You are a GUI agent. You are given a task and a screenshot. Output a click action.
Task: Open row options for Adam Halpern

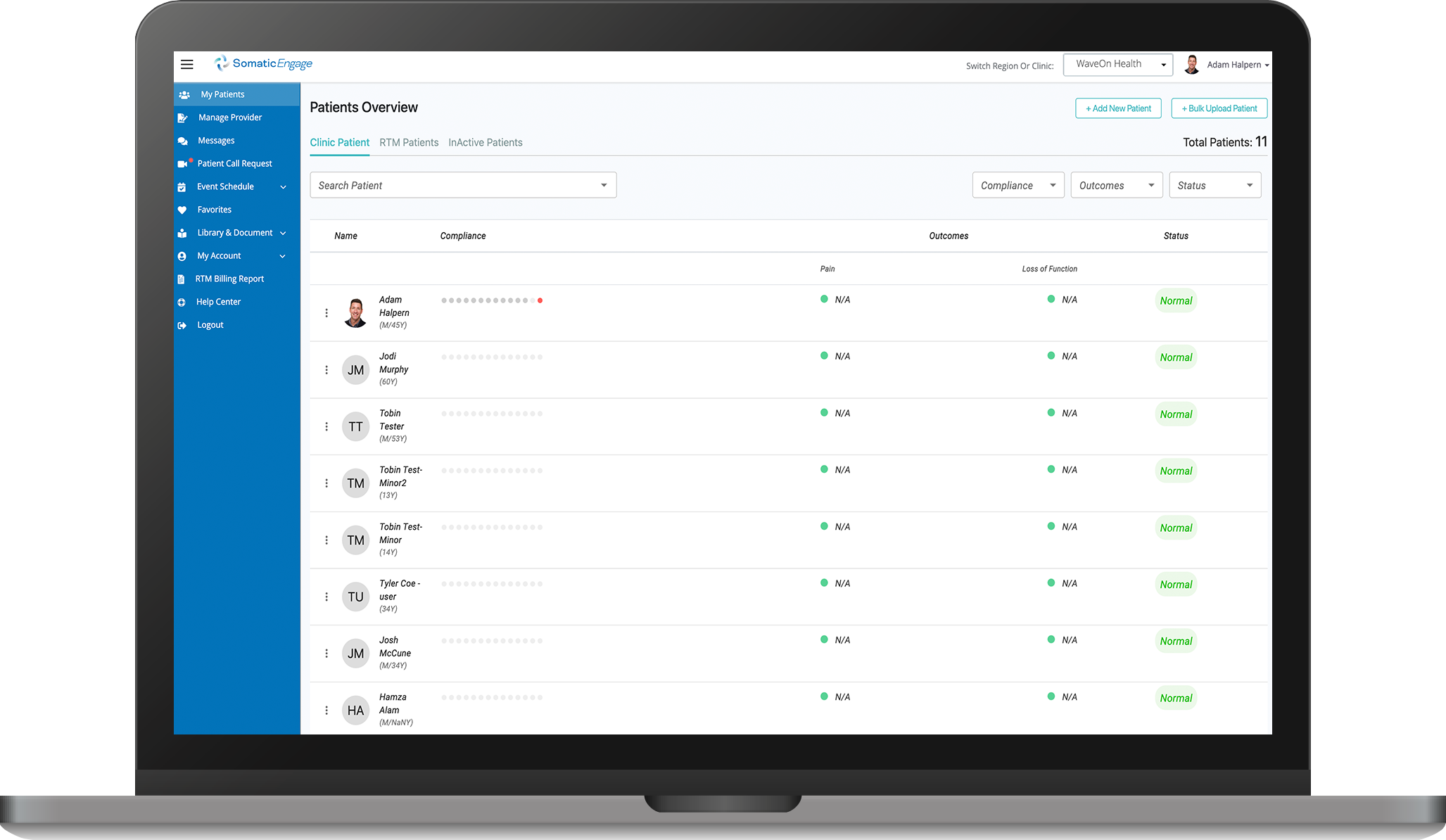click(x=326, y=313)
